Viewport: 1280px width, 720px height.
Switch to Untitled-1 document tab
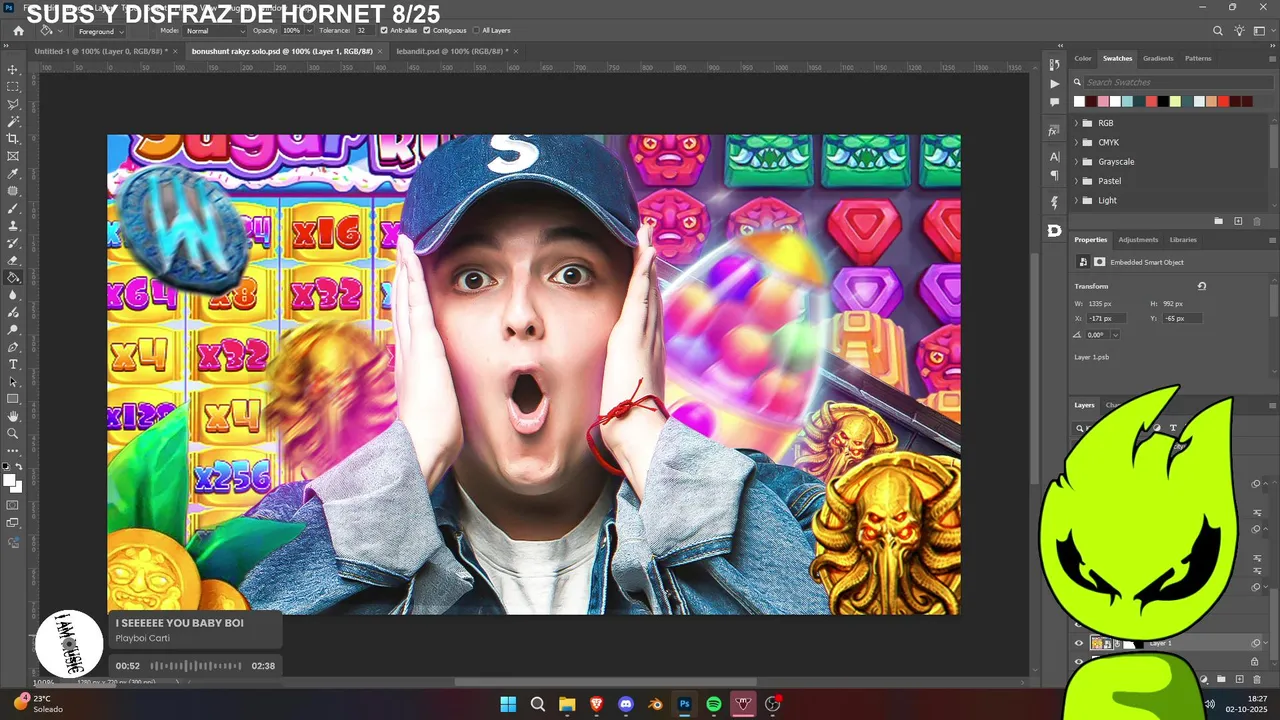(100, 51)
